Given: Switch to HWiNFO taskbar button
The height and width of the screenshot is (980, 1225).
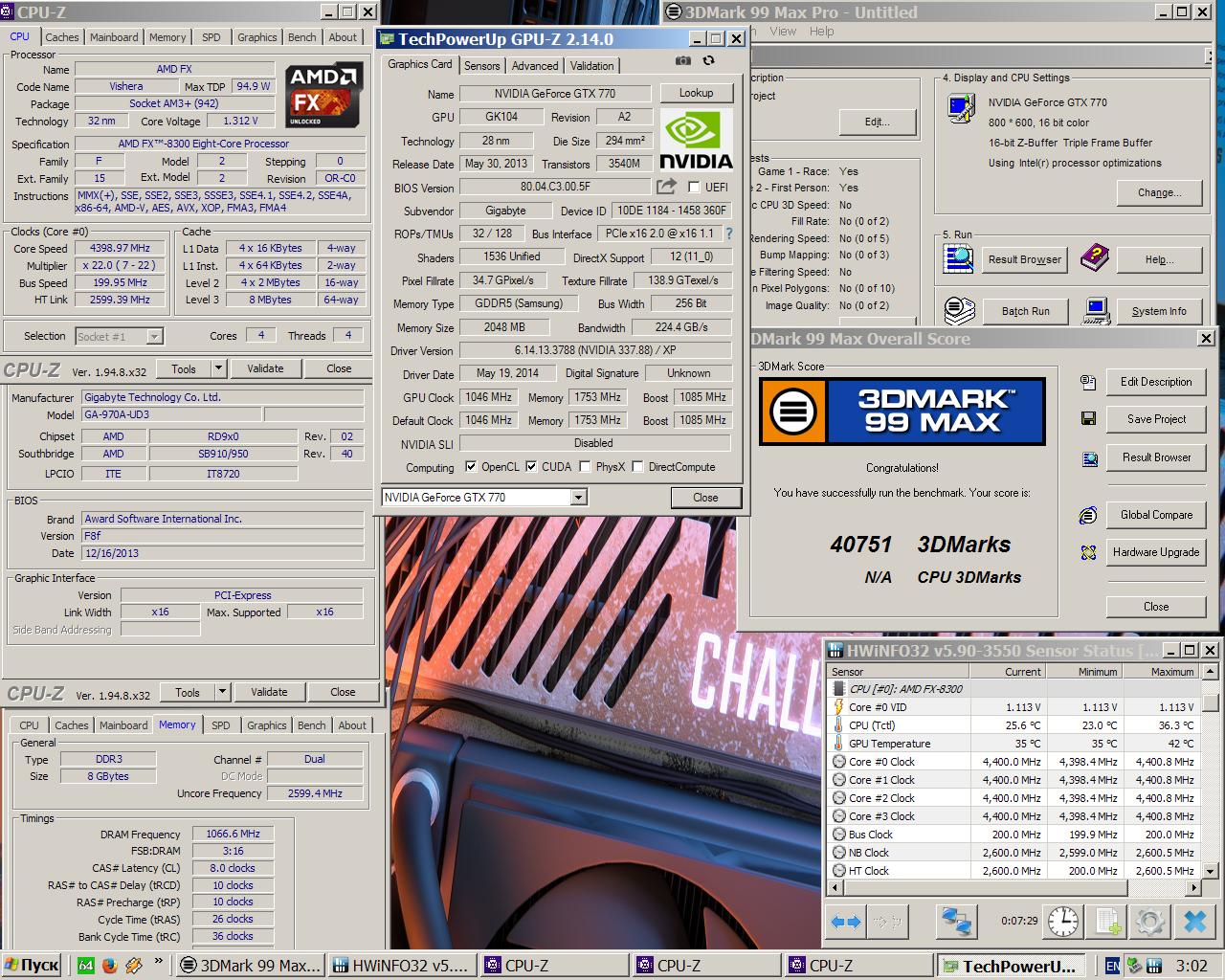Looking at the screenshot, I should point(401,965).
